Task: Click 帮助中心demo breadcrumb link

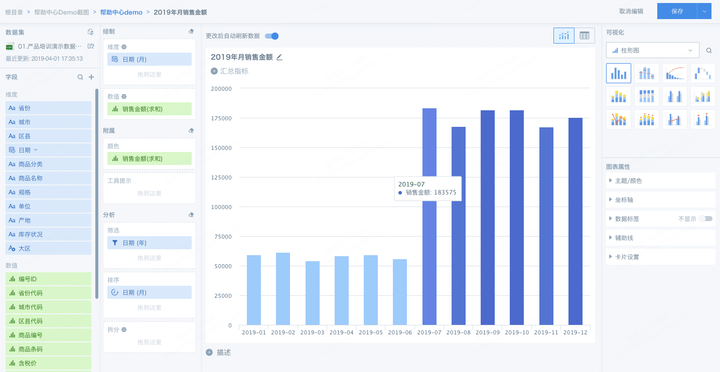Action: point(121,12)
